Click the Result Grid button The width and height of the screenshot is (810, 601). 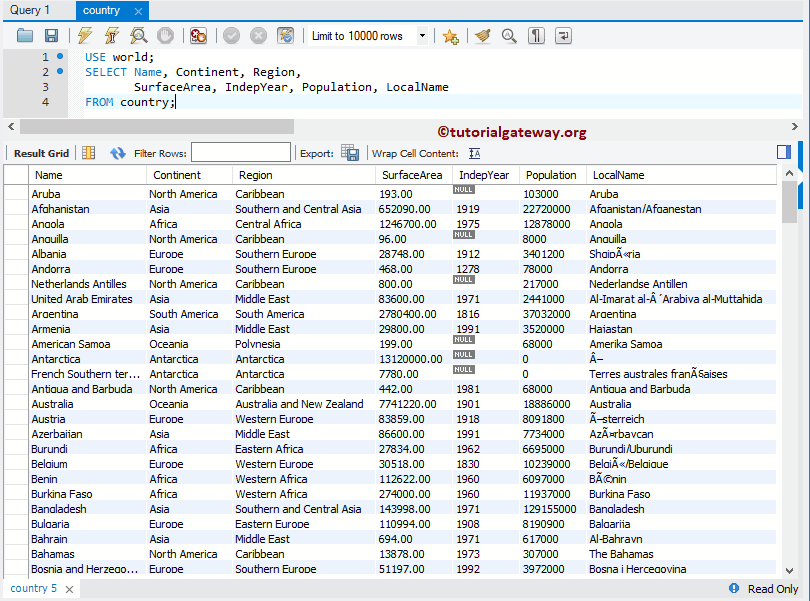click(x=41, y=153)
